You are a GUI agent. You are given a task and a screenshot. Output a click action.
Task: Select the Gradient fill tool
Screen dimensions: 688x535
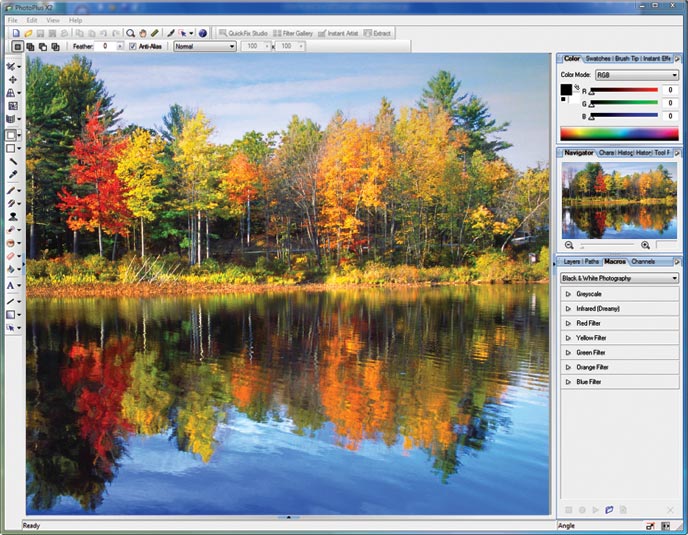click(11, 314)
